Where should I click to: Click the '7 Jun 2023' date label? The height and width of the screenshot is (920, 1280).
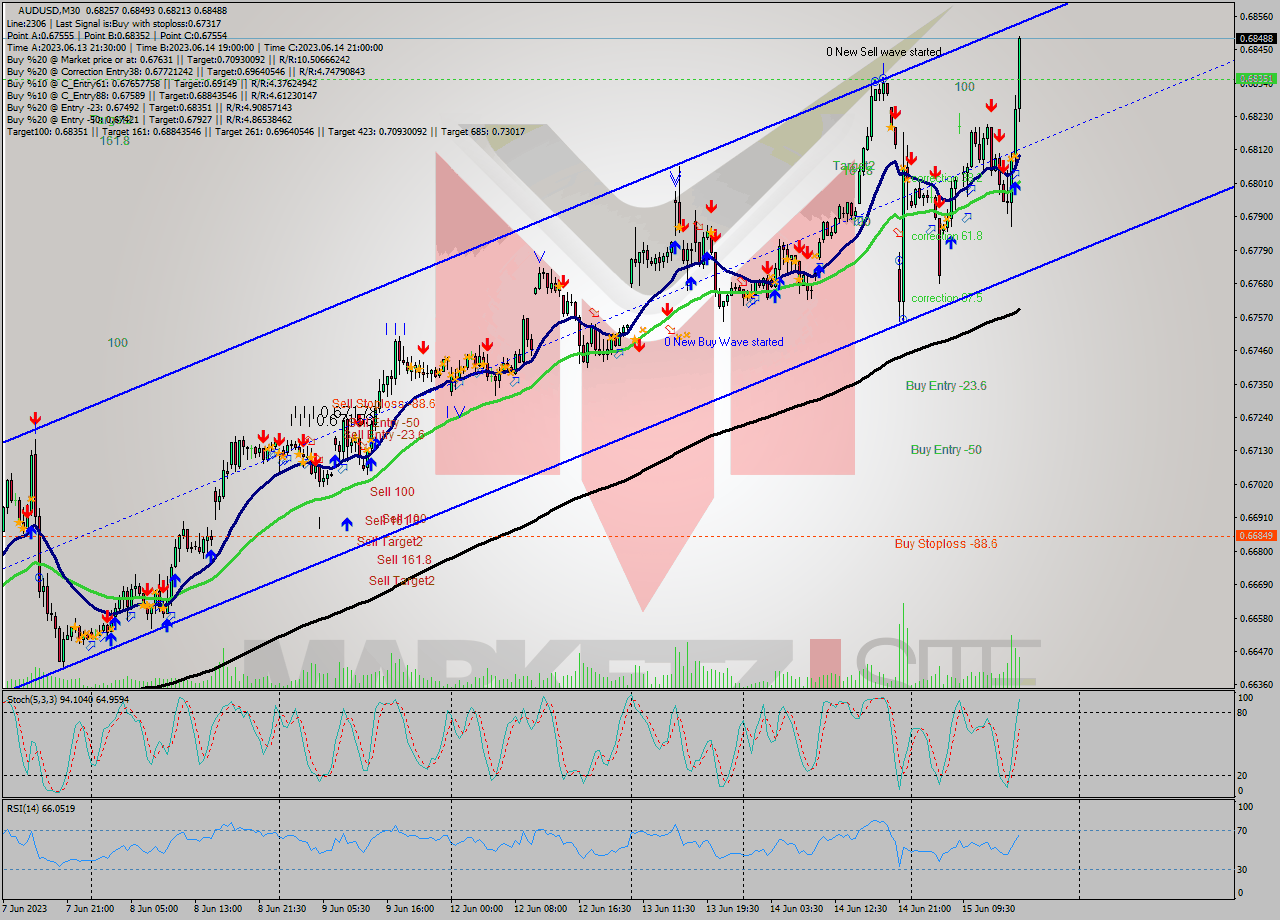click(x=25, y=910)
